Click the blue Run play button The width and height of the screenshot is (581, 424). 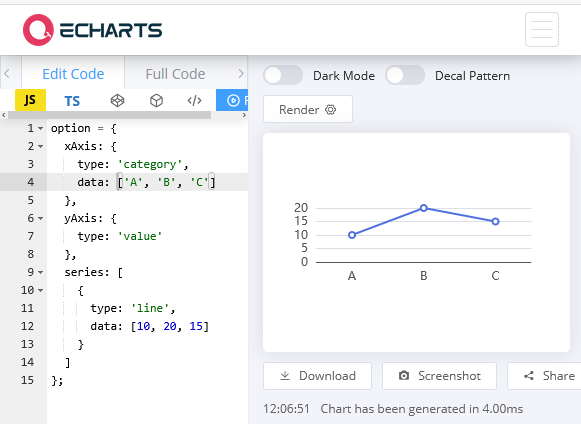(232, 100)
